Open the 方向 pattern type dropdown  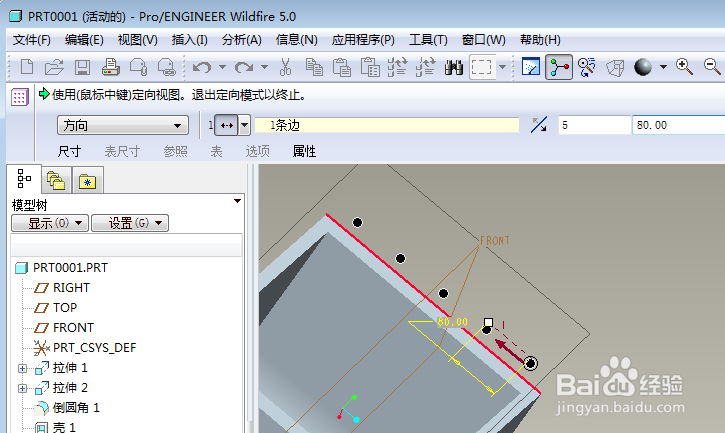(123, 125)
